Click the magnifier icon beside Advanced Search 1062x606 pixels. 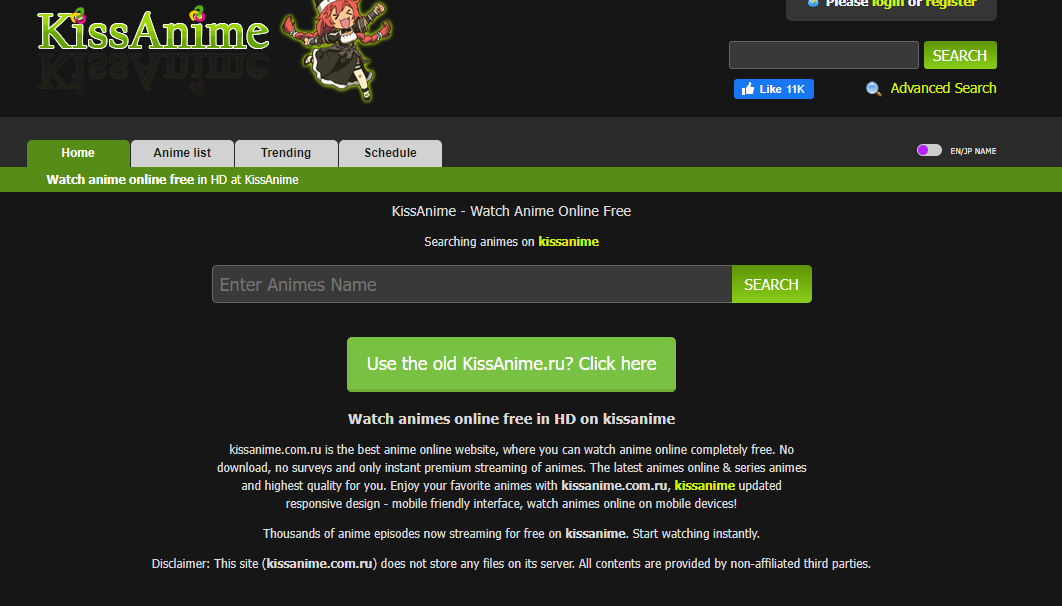point(874,89)
